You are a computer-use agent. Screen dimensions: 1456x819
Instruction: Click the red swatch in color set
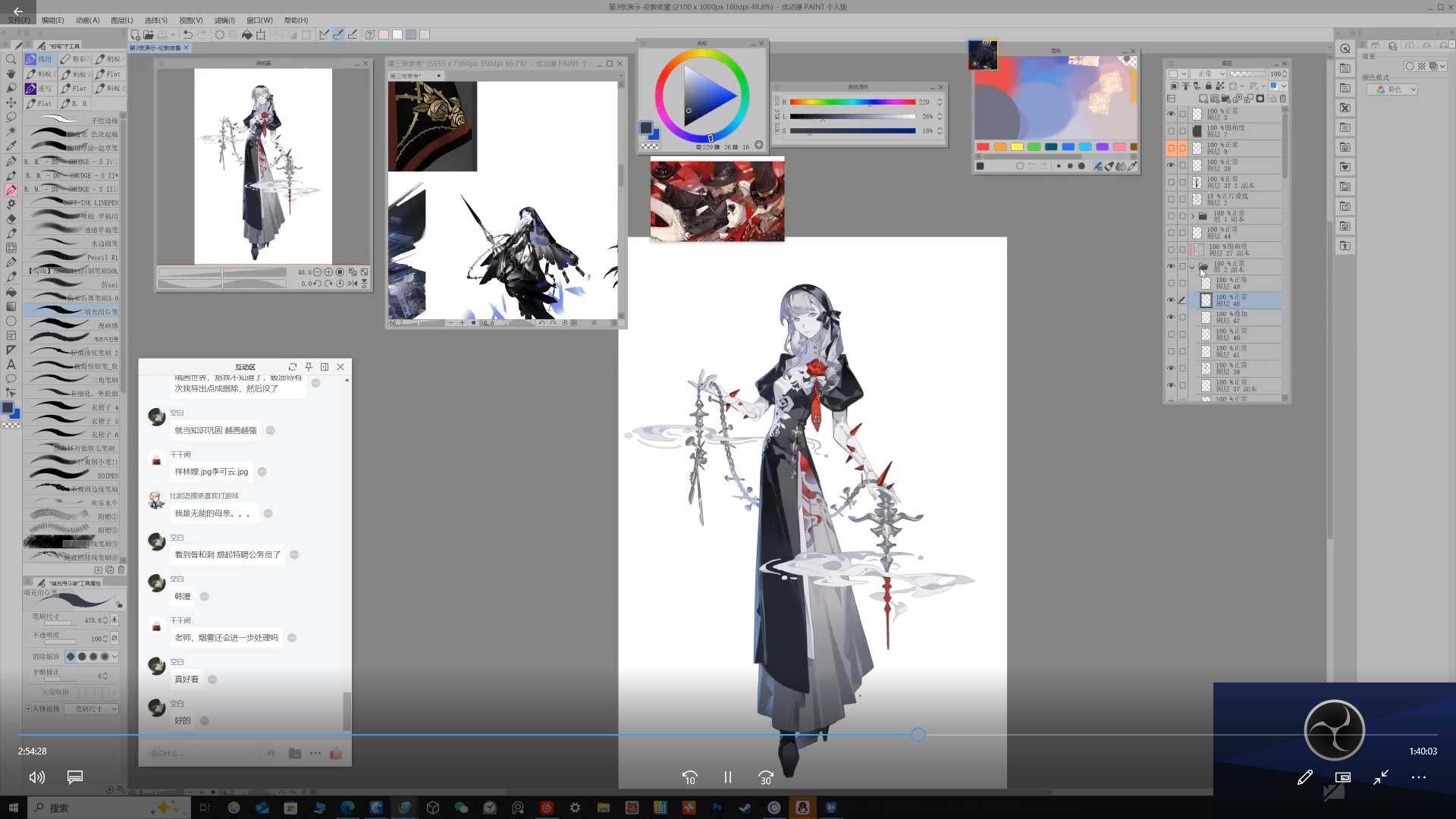point(983,147)
